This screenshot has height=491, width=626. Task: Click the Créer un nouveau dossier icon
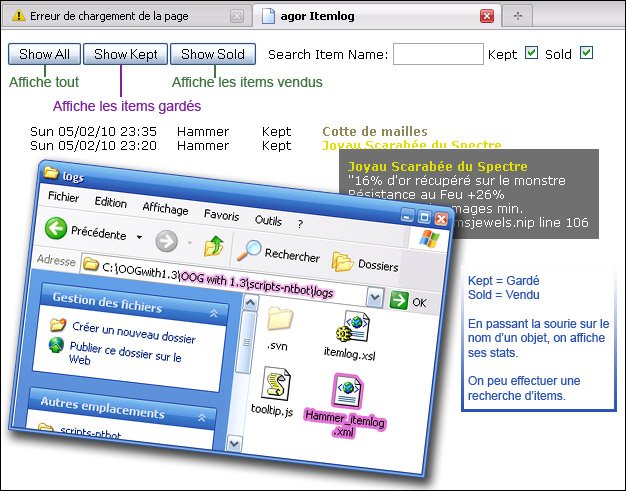(x=58, y=324)
